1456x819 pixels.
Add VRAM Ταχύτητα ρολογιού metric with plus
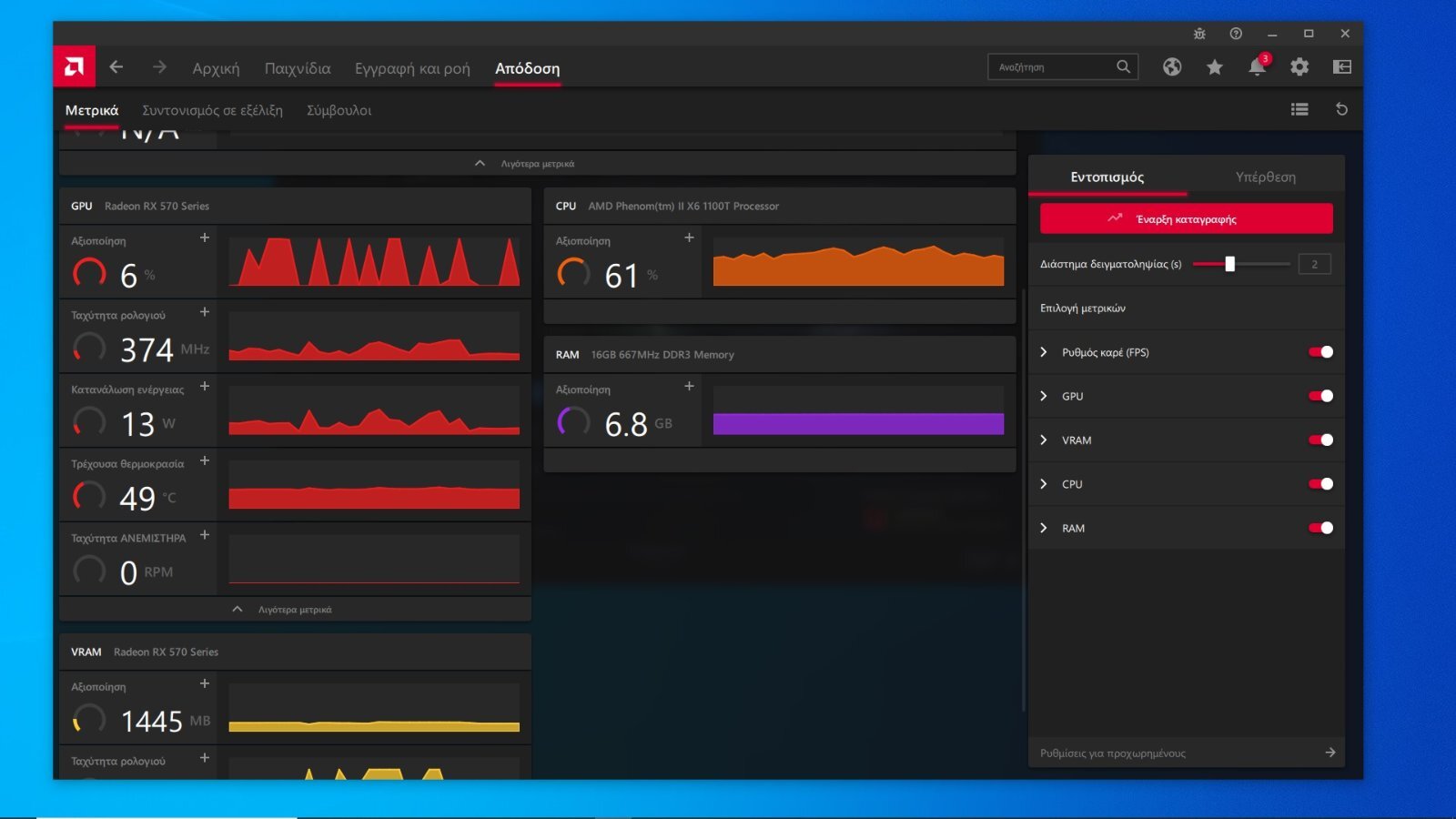click(x=205, y=758)
